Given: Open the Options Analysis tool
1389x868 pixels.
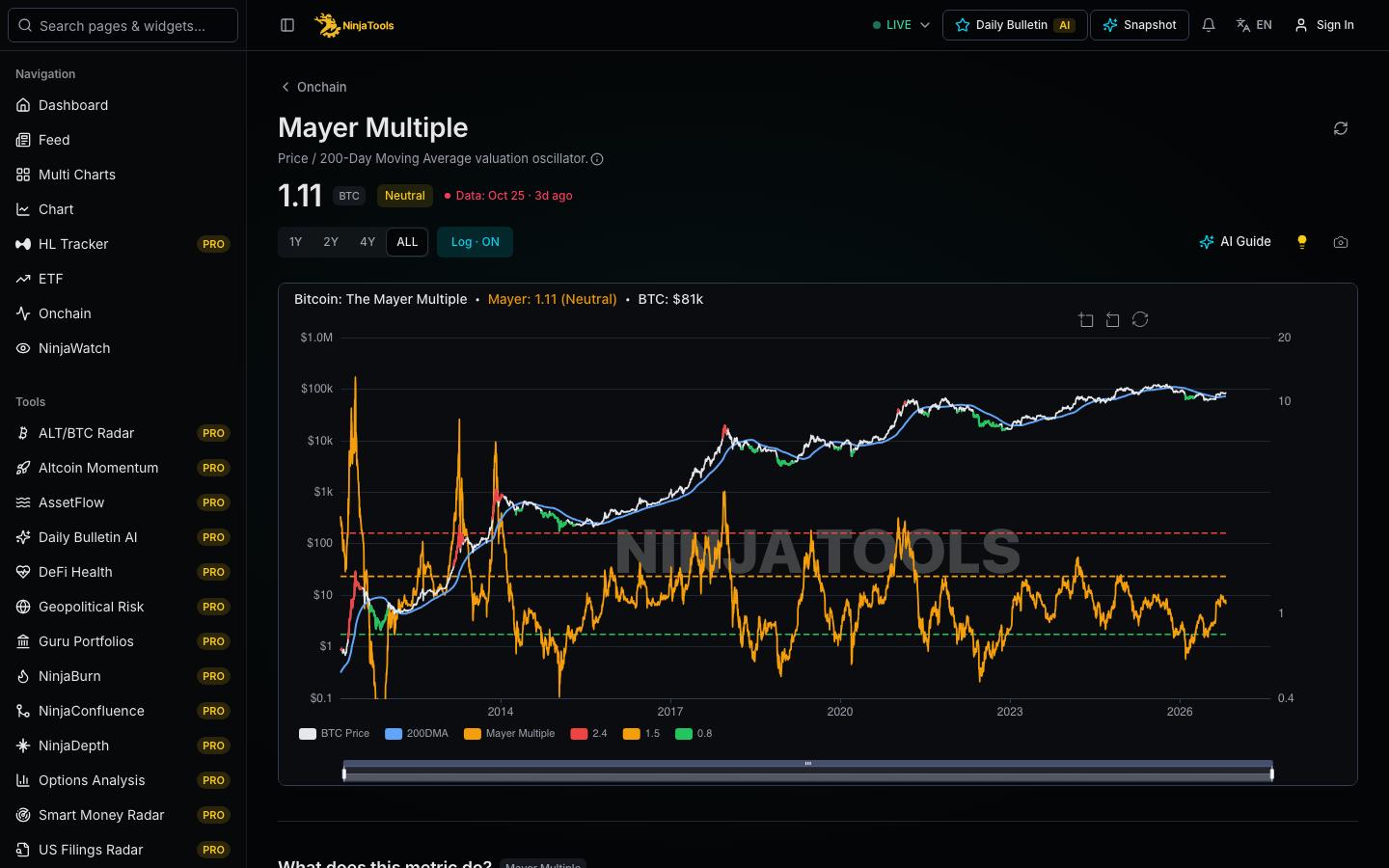Looking at the screenshot, I should [x=123, y=780].
